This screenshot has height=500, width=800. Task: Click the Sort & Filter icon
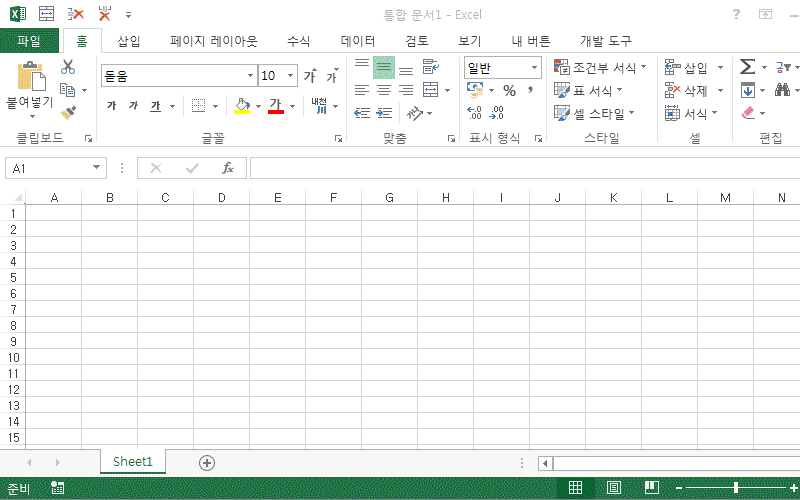point(782,67)
